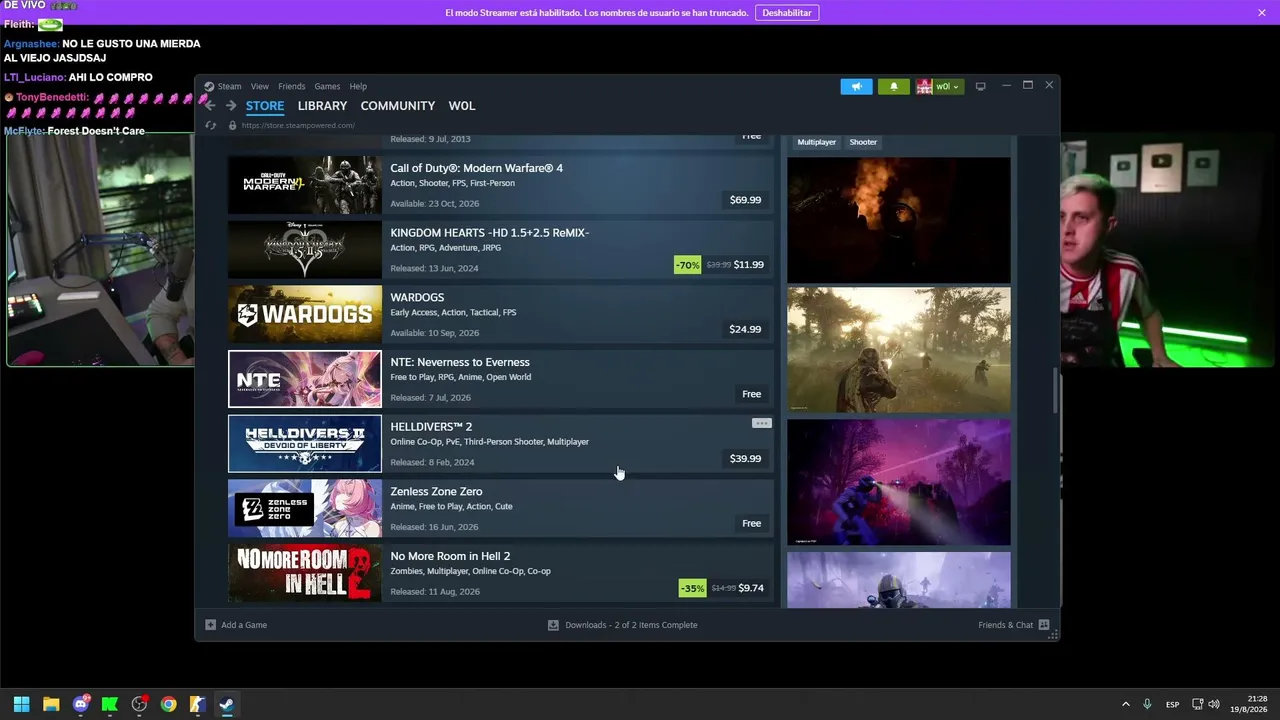View the fire explosion preview screenshot
This screenshot has height=720, width=1280.
point(899,220)
